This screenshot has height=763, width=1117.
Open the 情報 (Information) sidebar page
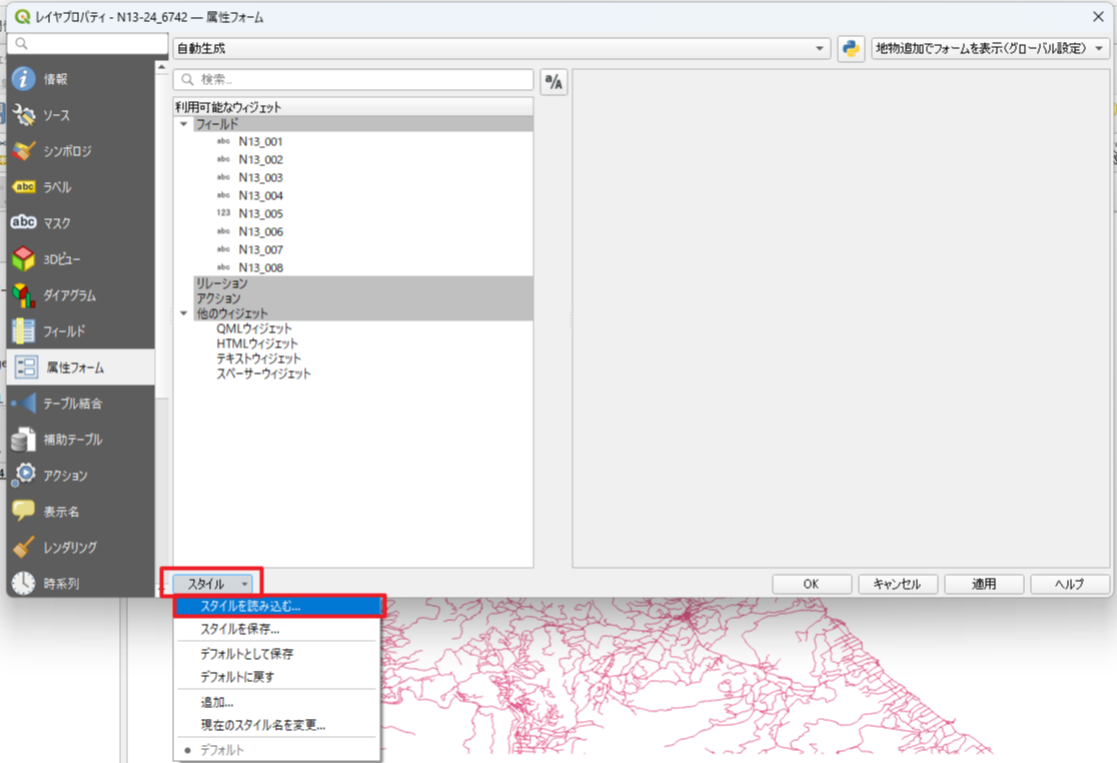pos(55,79)
